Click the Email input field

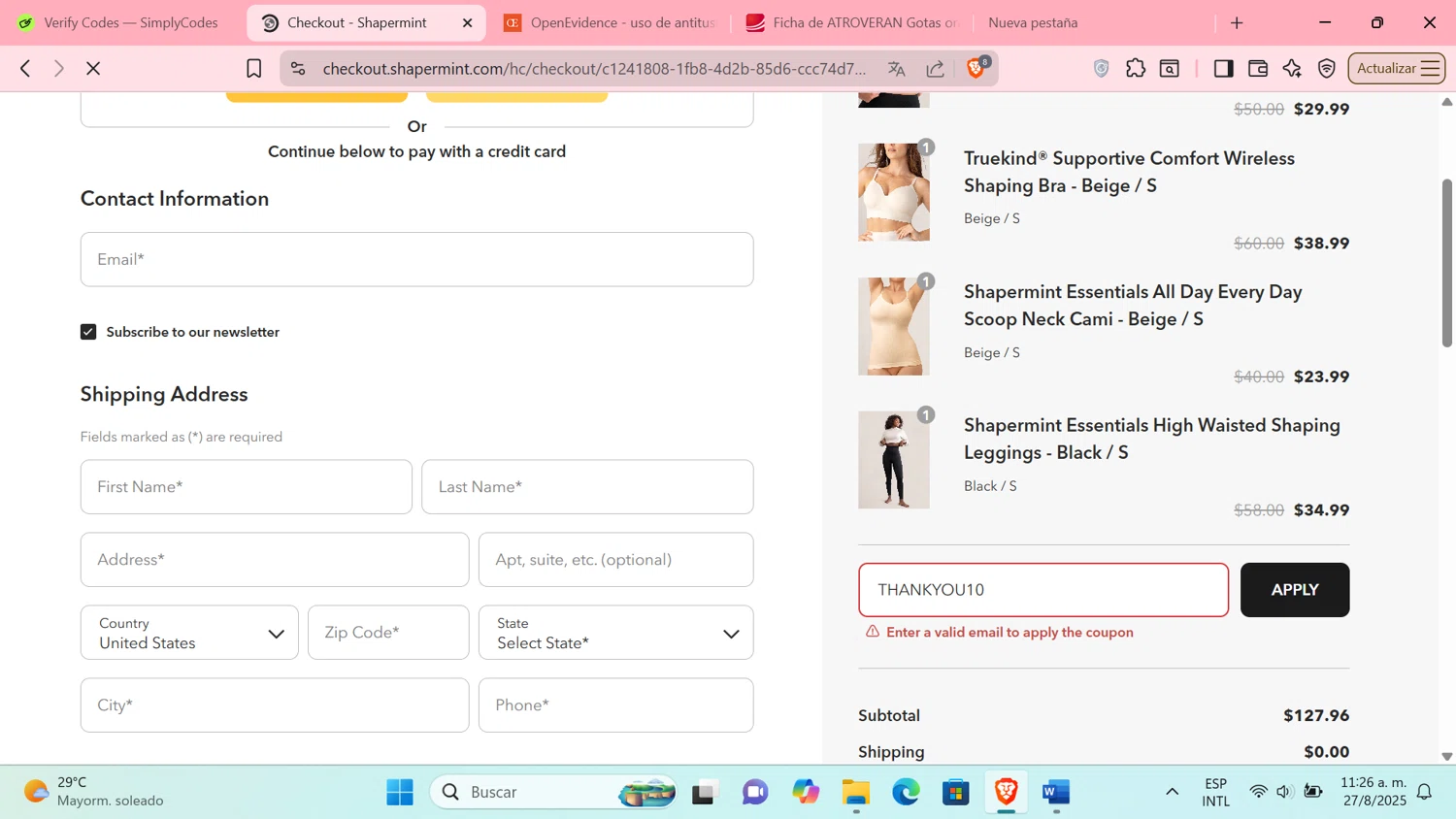coord(416,259)
